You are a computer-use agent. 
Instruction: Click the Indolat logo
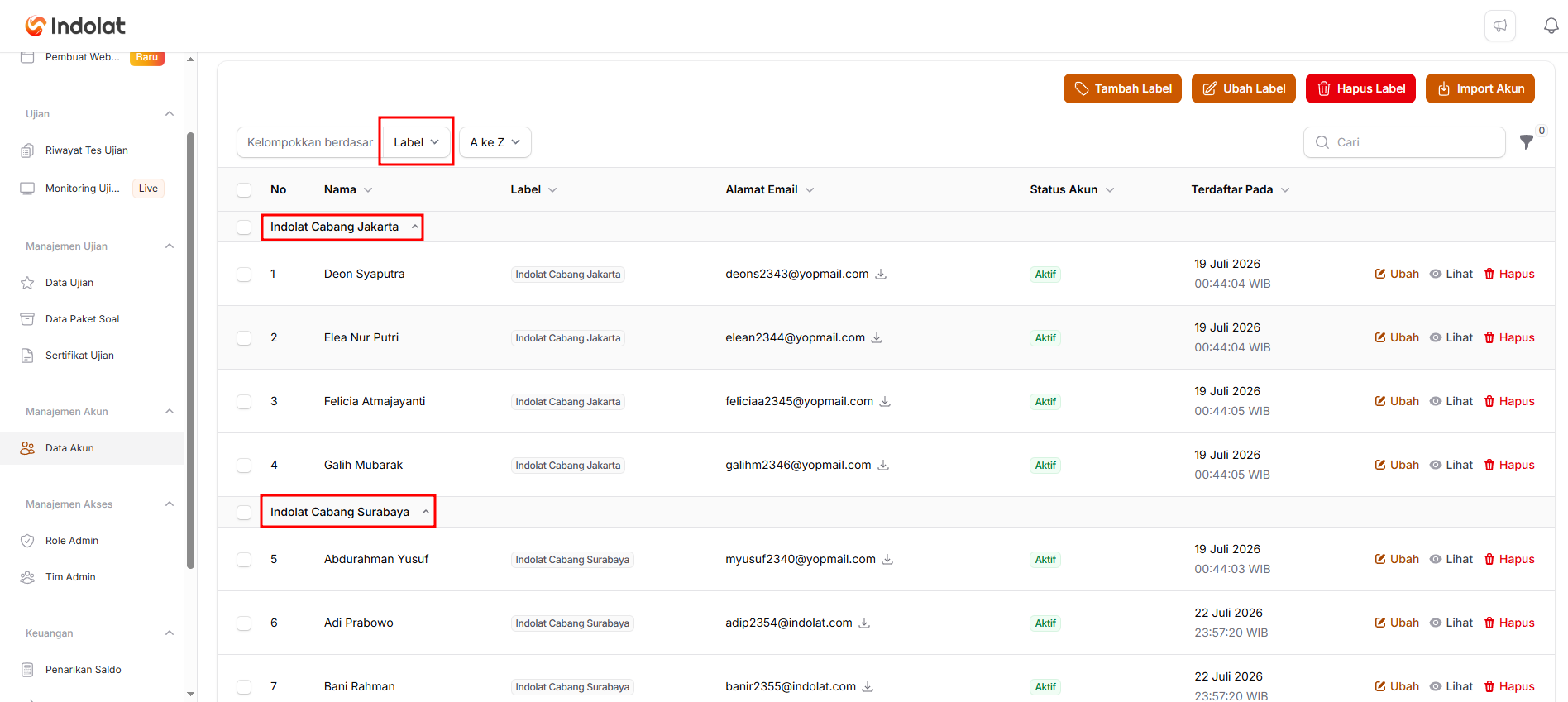[75, 26]
